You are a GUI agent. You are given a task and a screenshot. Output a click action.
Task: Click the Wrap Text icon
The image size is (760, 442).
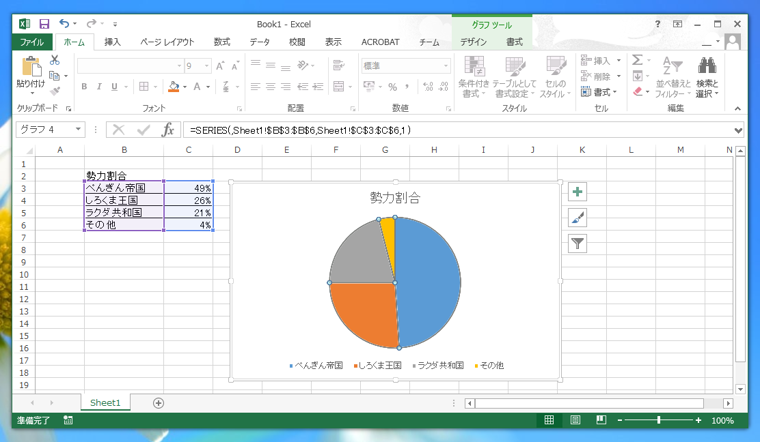pos(338,65)
